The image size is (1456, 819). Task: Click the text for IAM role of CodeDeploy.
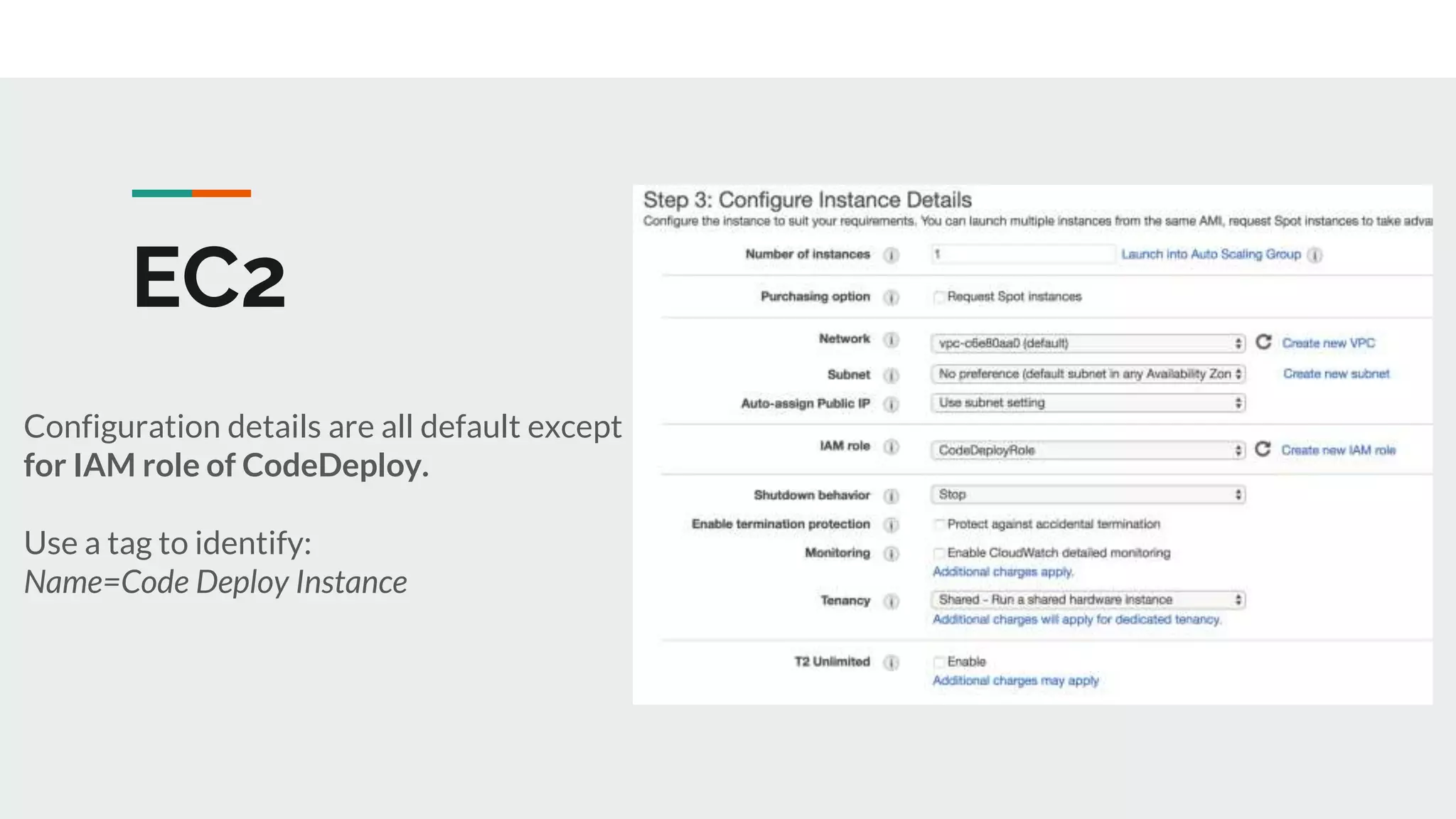click(226, 466)
